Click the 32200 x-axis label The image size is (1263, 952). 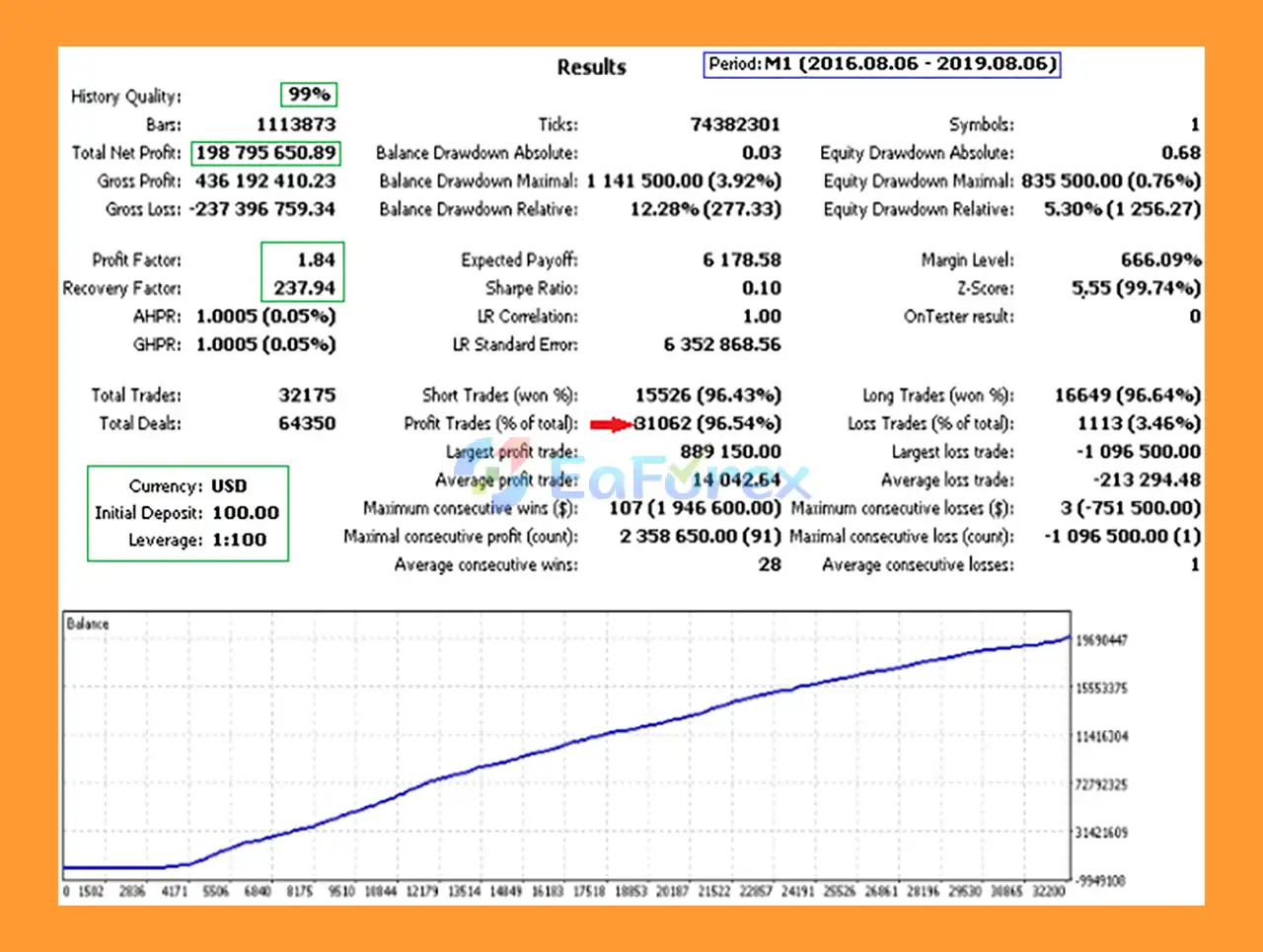(x=1048, y=891)
